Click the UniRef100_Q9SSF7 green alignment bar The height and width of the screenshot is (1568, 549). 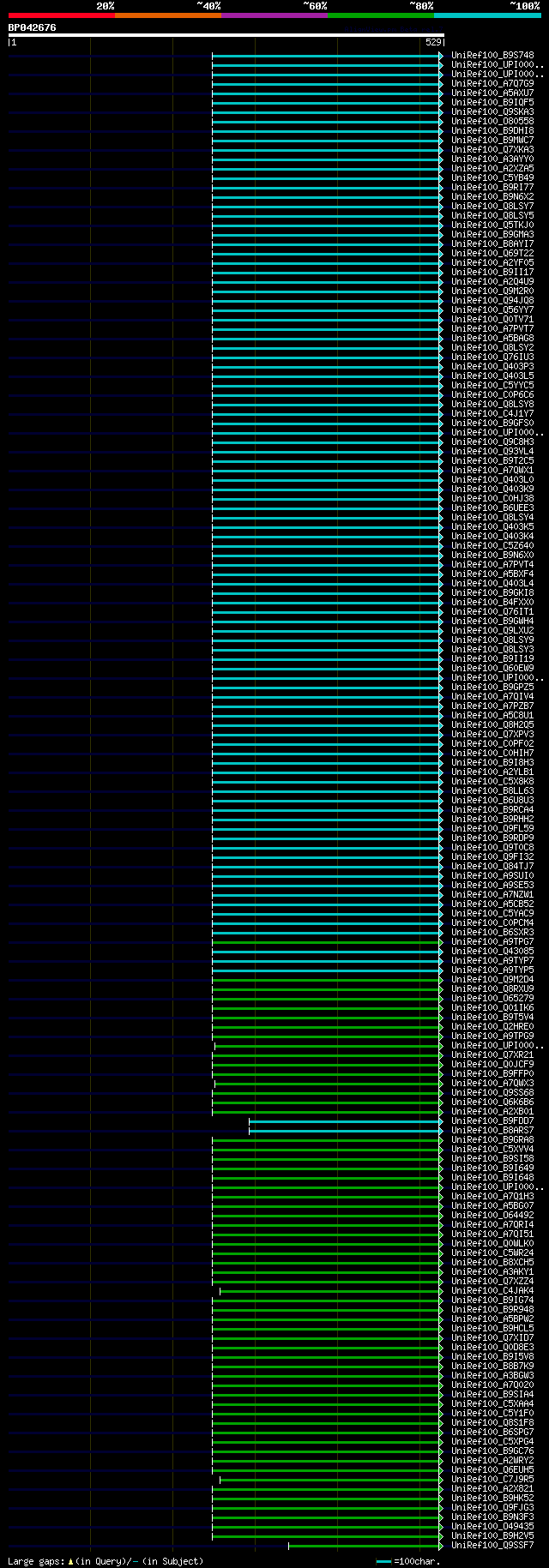click(x=365, y=1546)
